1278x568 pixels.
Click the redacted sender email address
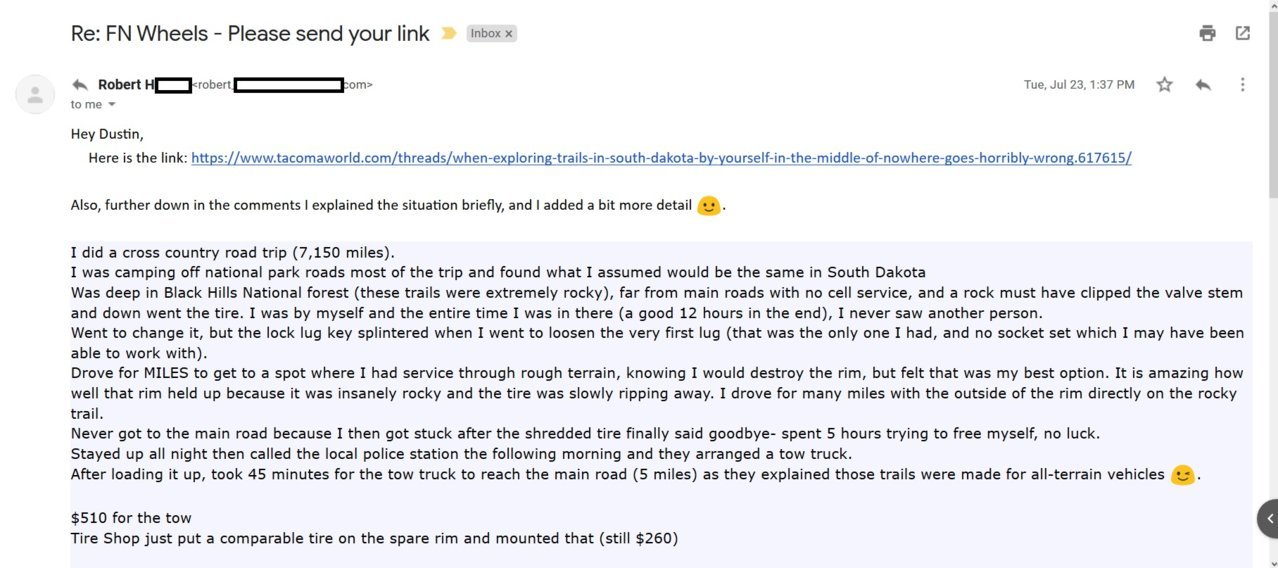tap(281, 85)
